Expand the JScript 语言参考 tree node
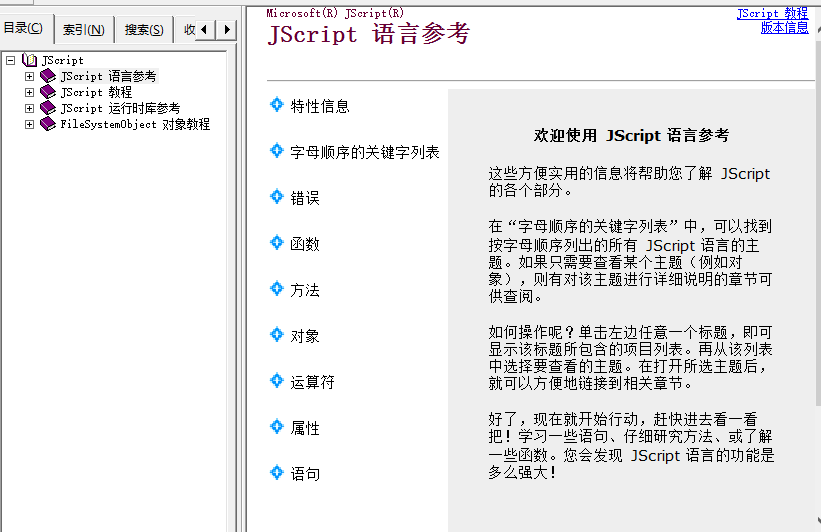The image size is (821, 532). click(29, 76)
